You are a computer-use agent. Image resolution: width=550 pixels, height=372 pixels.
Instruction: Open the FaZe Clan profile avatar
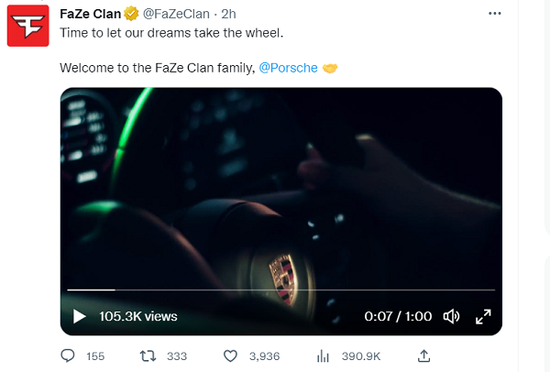(28, 26)
